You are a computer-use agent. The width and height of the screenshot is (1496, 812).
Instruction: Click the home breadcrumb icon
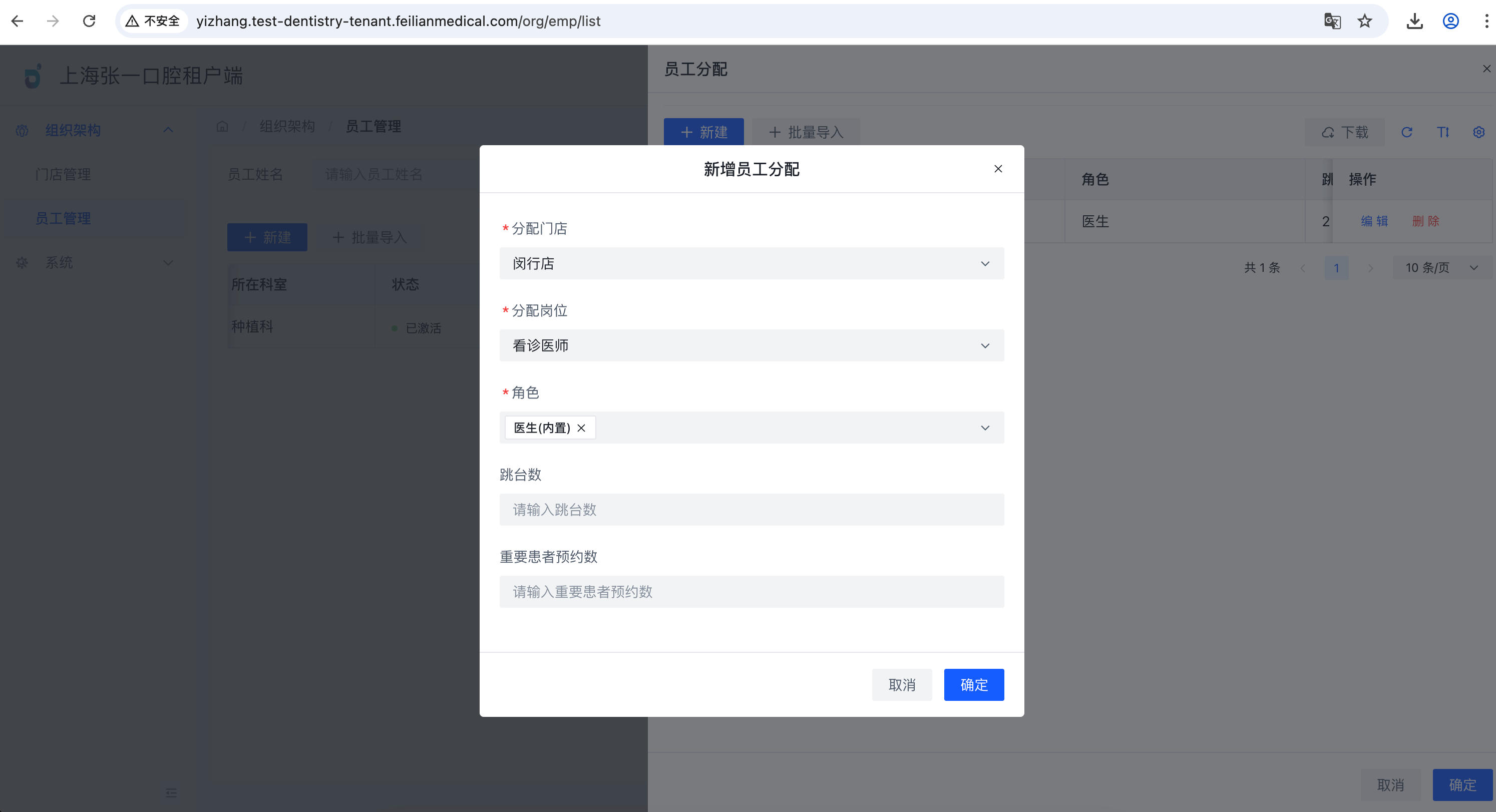tap(222, 126)
